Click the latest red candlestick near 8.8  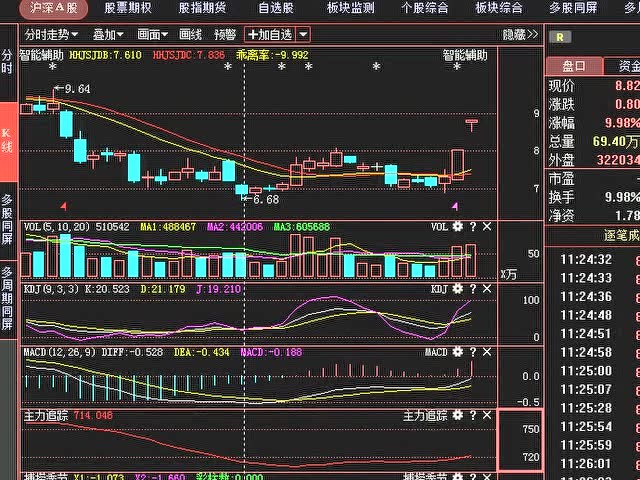tap(471, 125)
